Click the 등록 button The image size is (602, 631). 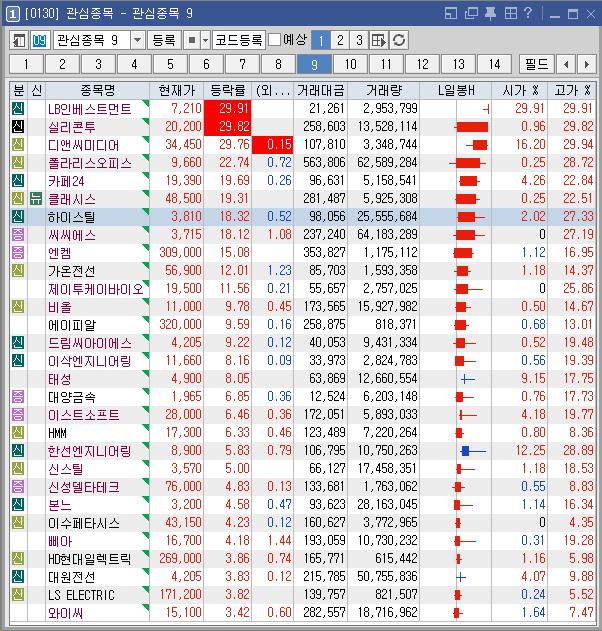pyautogui.click(x=164, y=40)
